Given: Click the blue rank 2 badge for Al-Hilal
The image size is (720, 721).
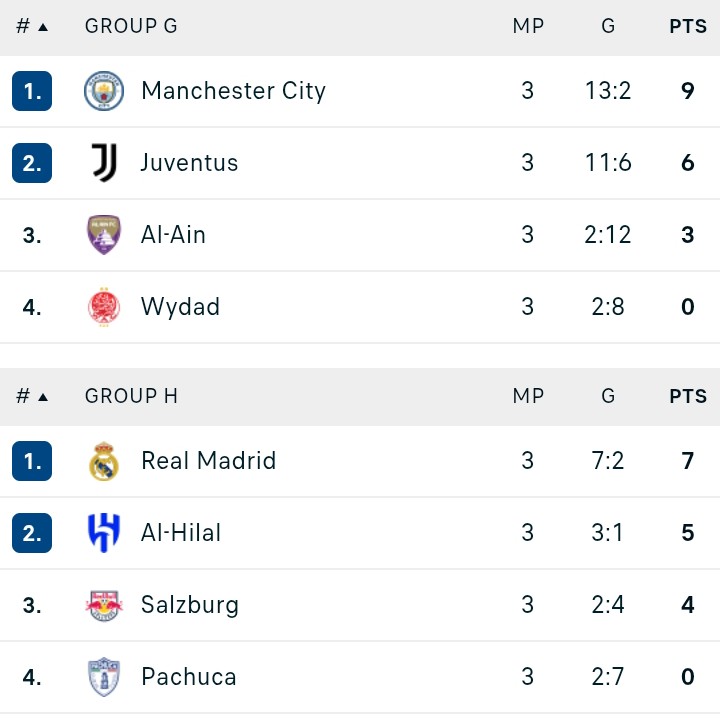Looking at the screenshot, I should pos(32,533).
